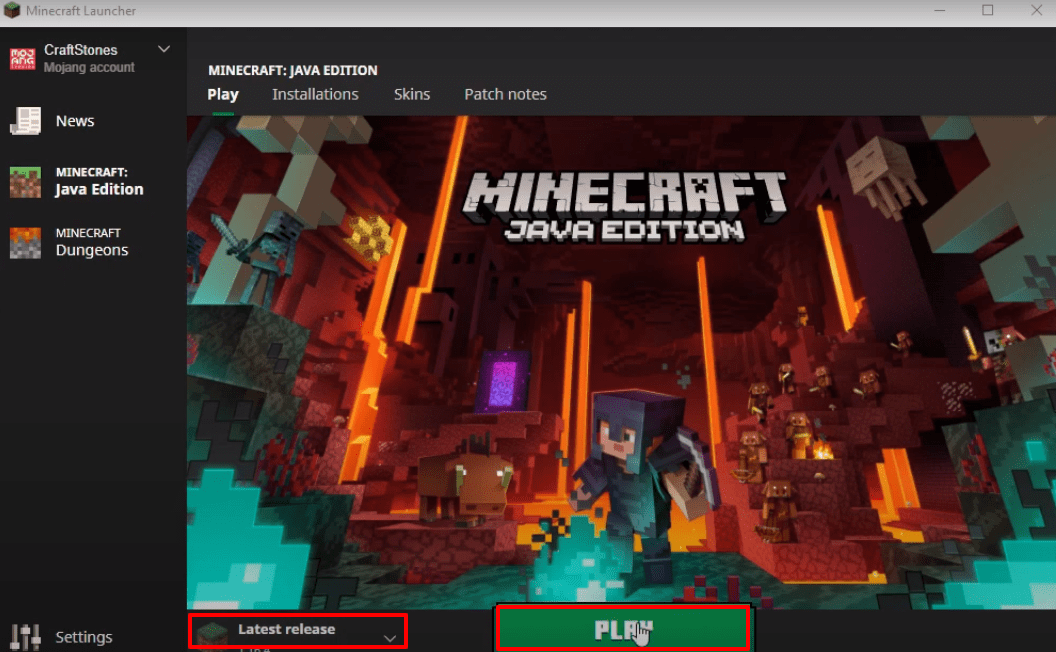Click the Minecraft Dungeons game icon
The height and width of the screenshot is (652, 1056).
click(x=26, y=243)
